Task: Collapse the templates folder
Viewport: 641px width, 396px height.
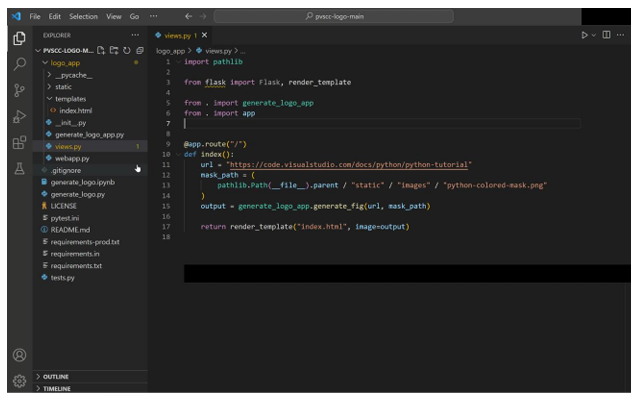Action: [49, 98]
